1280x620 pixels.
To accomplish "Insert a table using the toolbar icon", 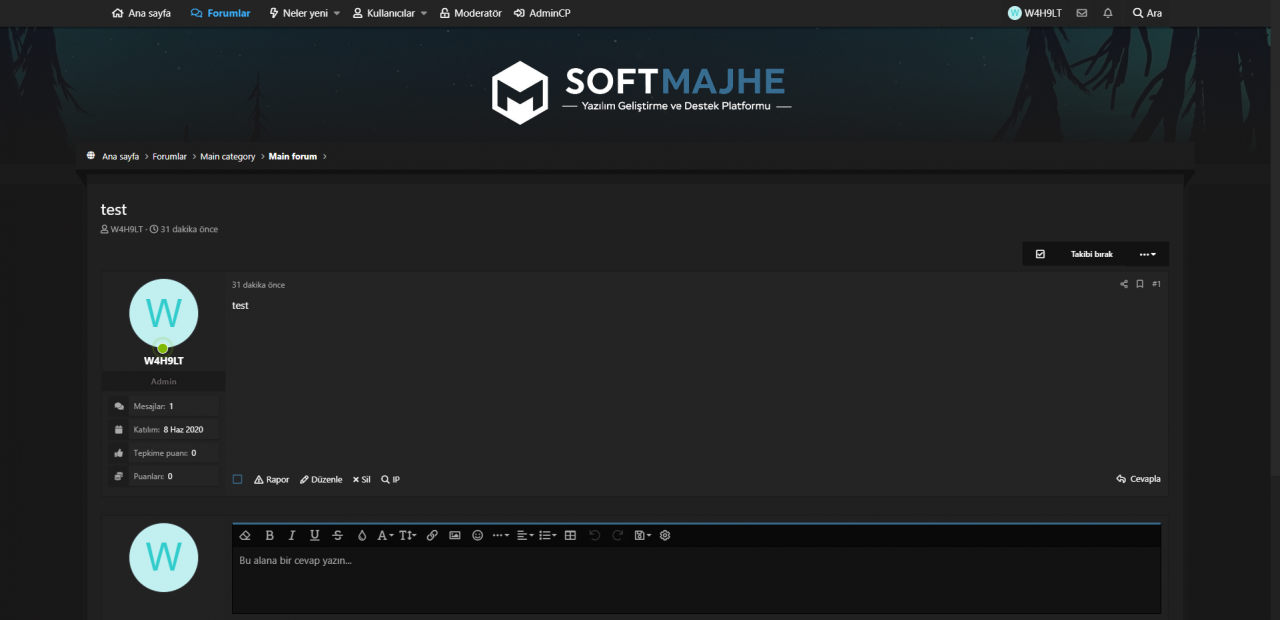I will (569, 535).
